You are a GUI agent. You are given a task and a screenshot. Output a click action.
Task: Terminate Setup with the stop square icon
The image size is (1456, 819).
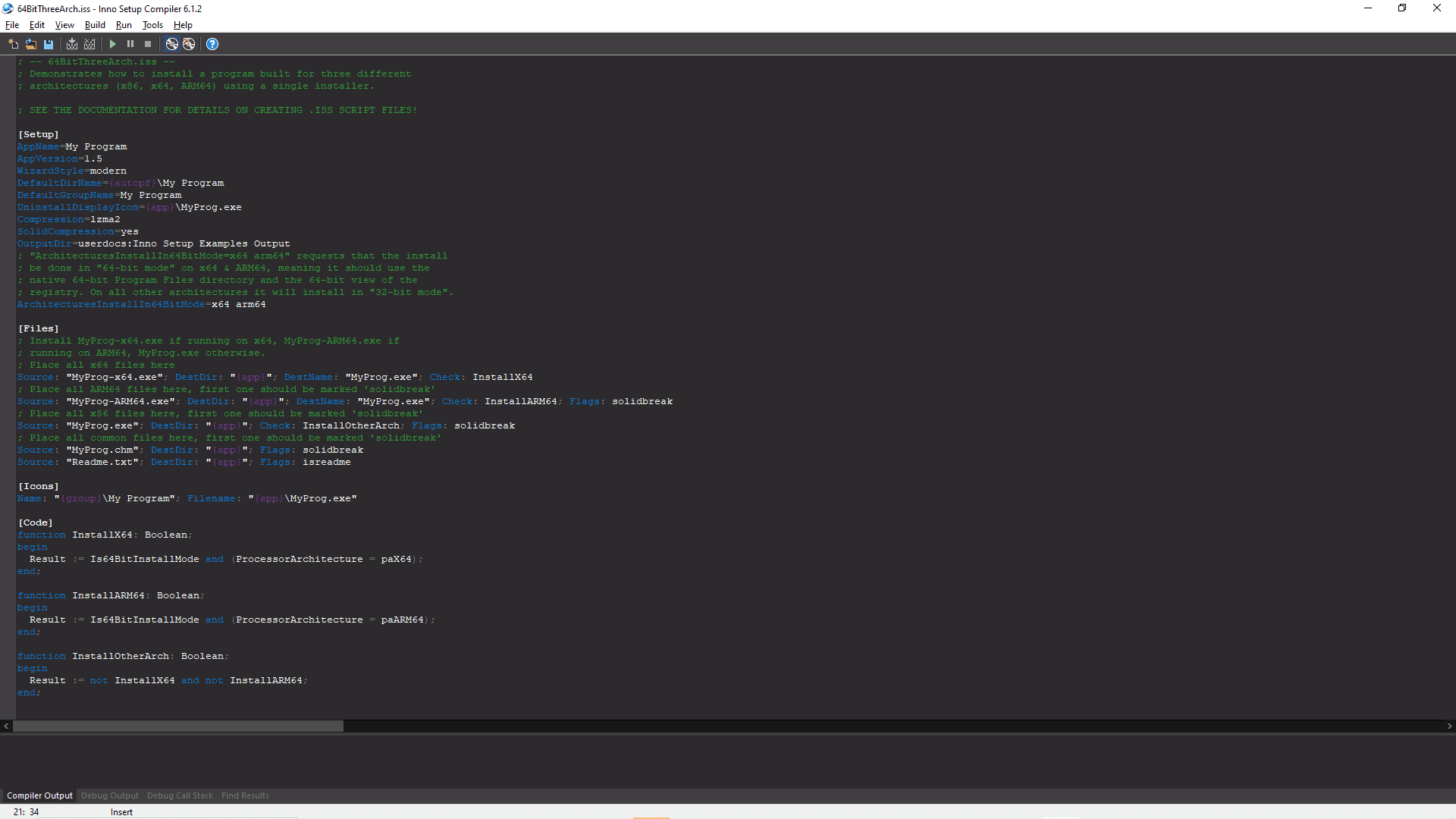pos(148,44)
